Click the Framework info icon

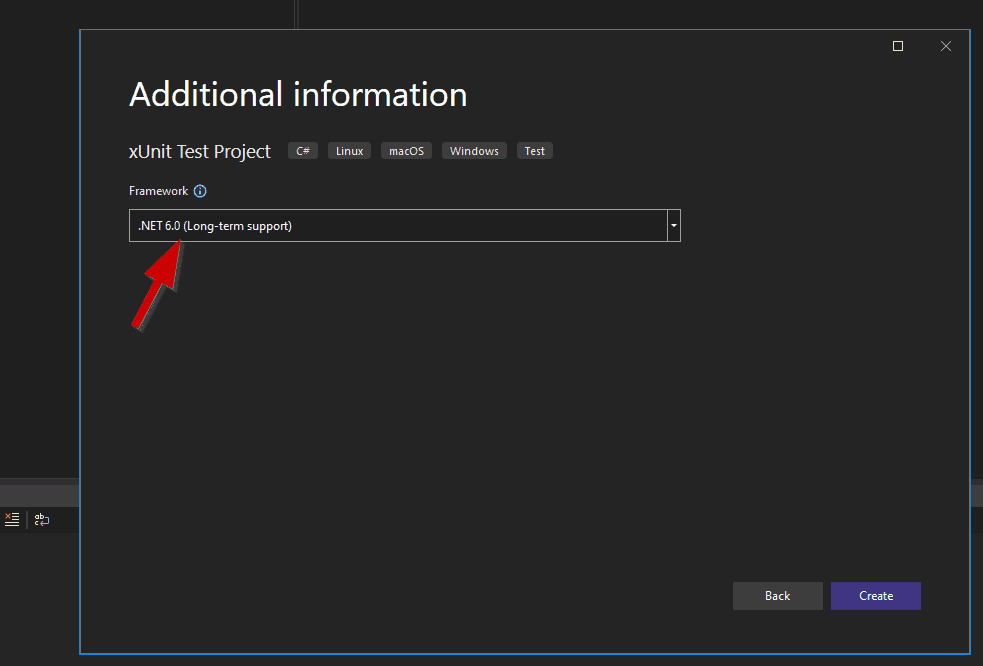pos(200,191)
